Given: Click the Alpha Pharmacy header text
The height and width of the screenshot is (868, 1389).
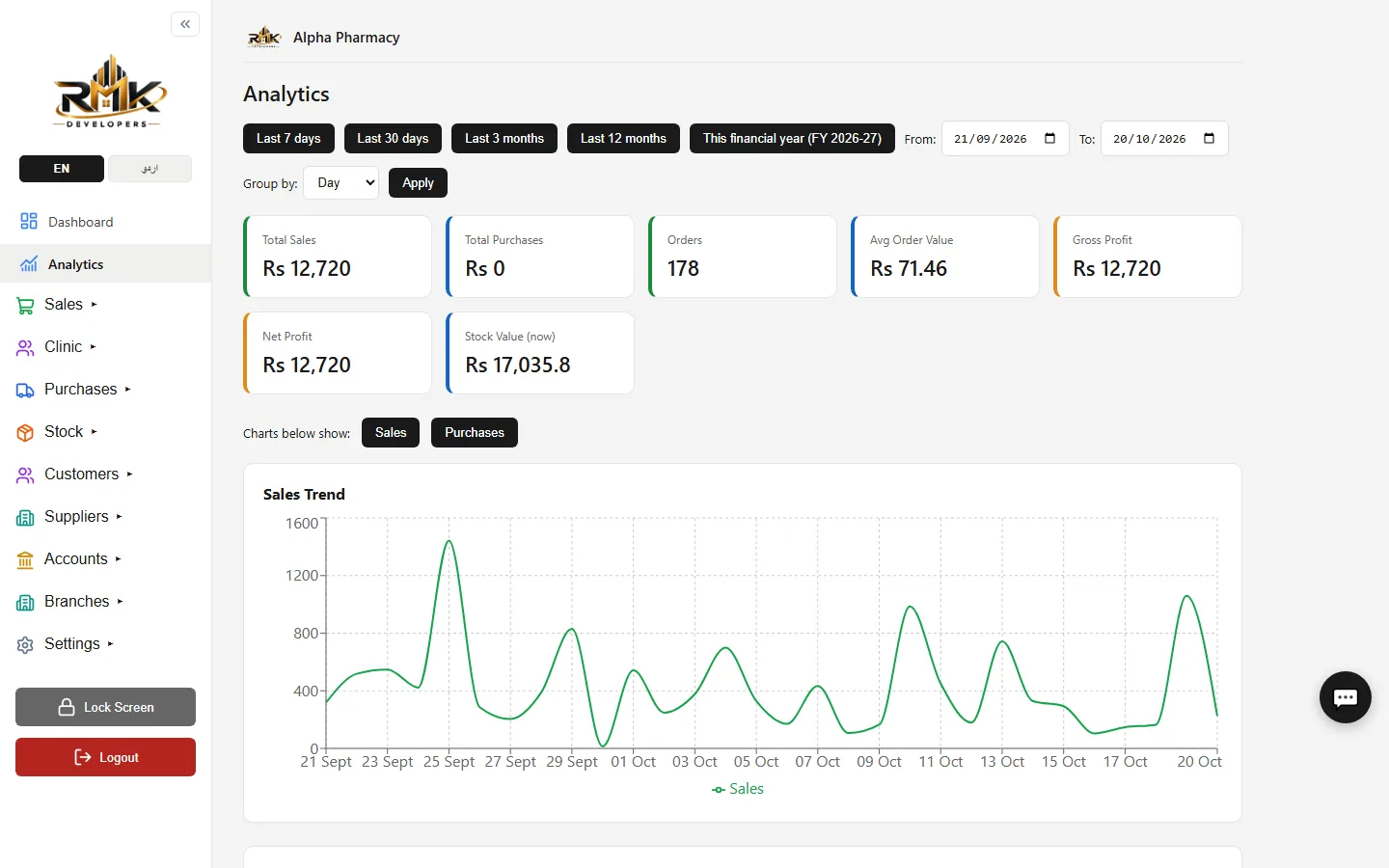Looking at the screenshot, I should click(346, 38).
